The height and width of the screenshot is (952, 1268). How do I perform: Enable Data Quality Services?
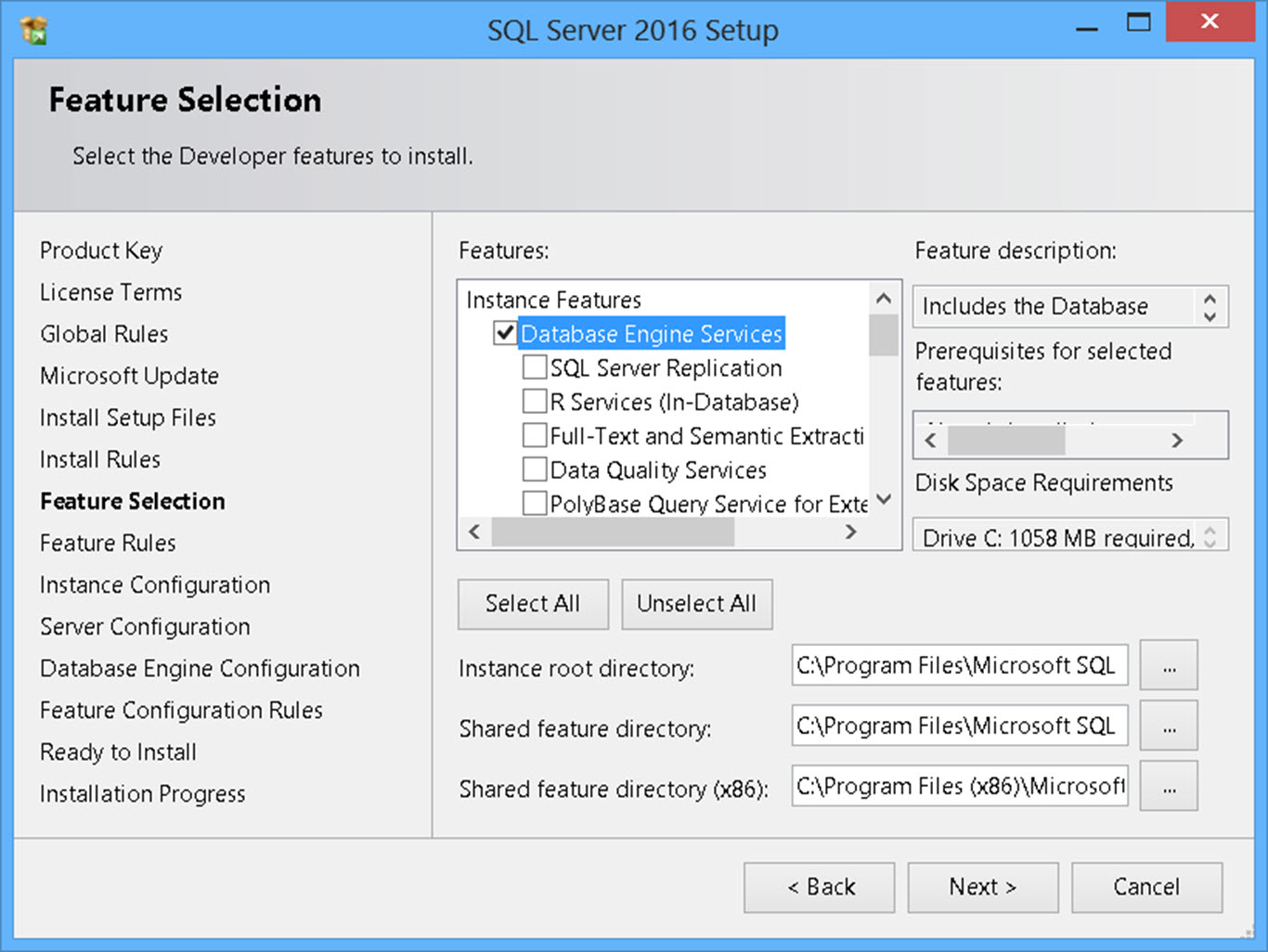point(535,470)
